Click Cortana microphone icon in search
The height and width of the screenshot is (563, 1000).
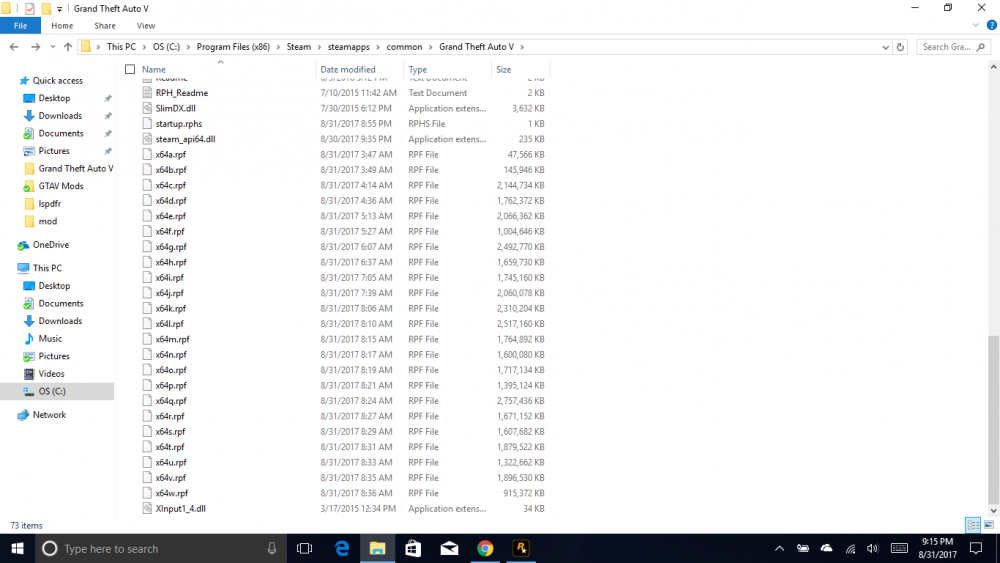272,548
